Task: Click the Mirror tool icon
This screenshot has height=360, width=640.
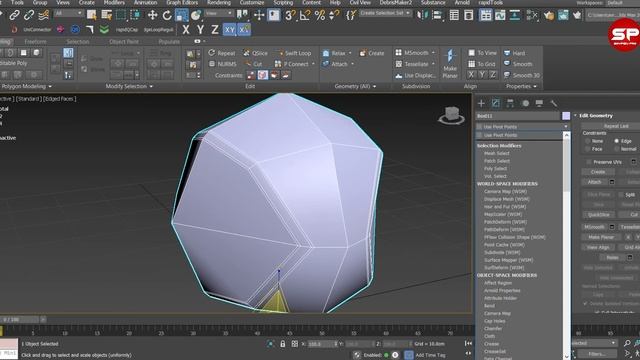Action: (x=422, y=16)
